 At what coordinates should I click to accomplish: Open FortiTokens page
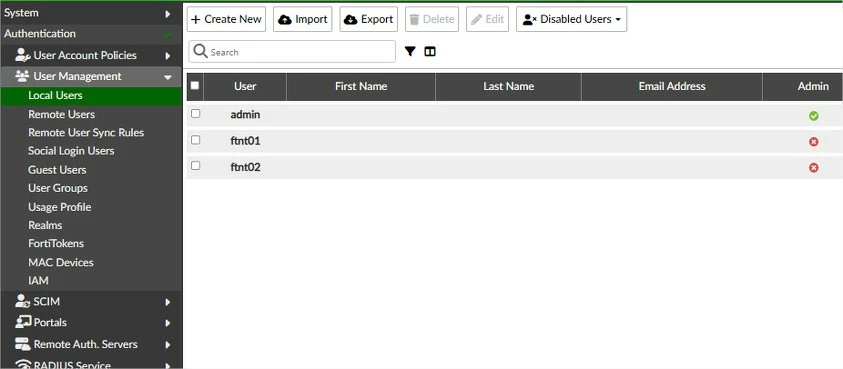pos(56,243)
